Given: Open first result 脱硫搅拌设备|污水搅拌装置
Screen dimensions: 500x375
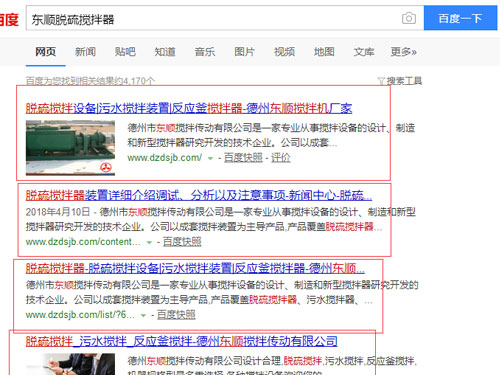Looking at the screenshot, I should (x=189, y=108).
